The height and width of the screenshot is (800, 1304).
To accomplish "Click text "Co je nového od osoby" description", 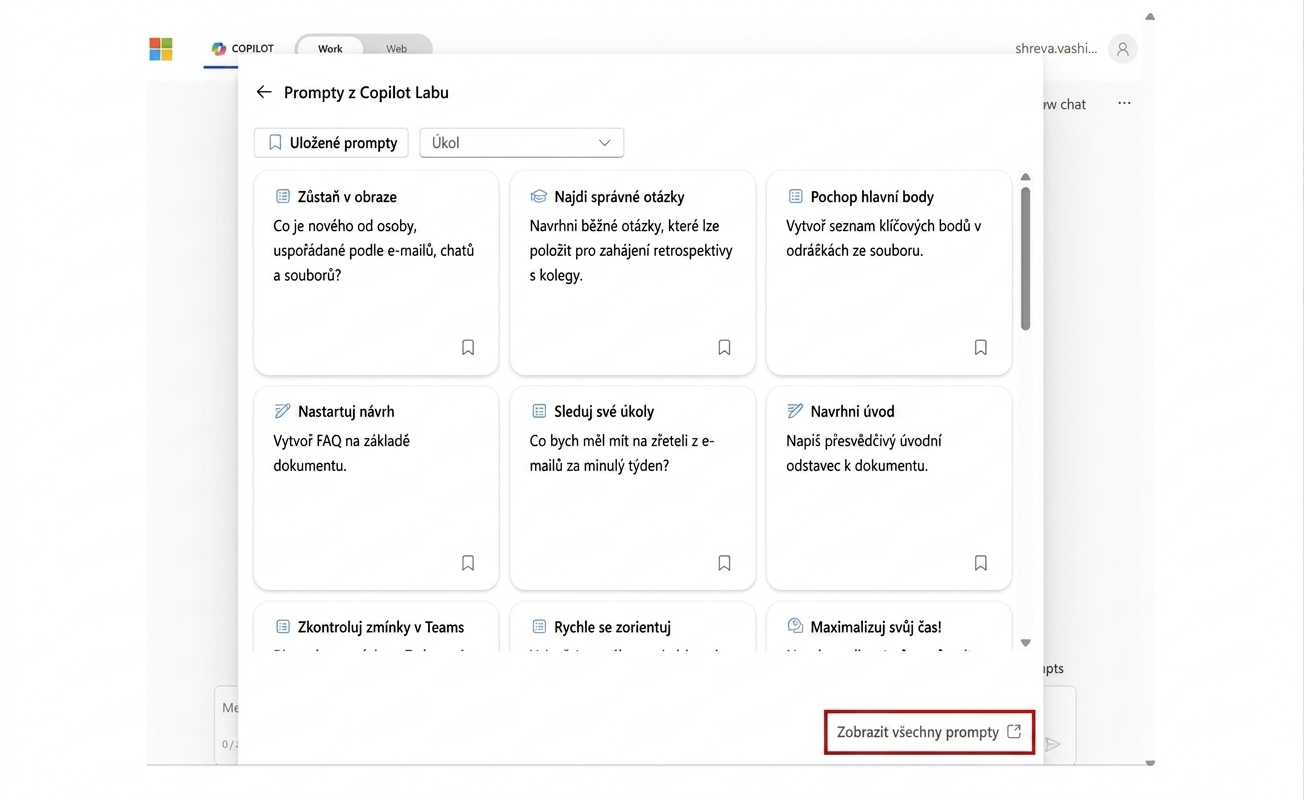I will click(374, 250).
